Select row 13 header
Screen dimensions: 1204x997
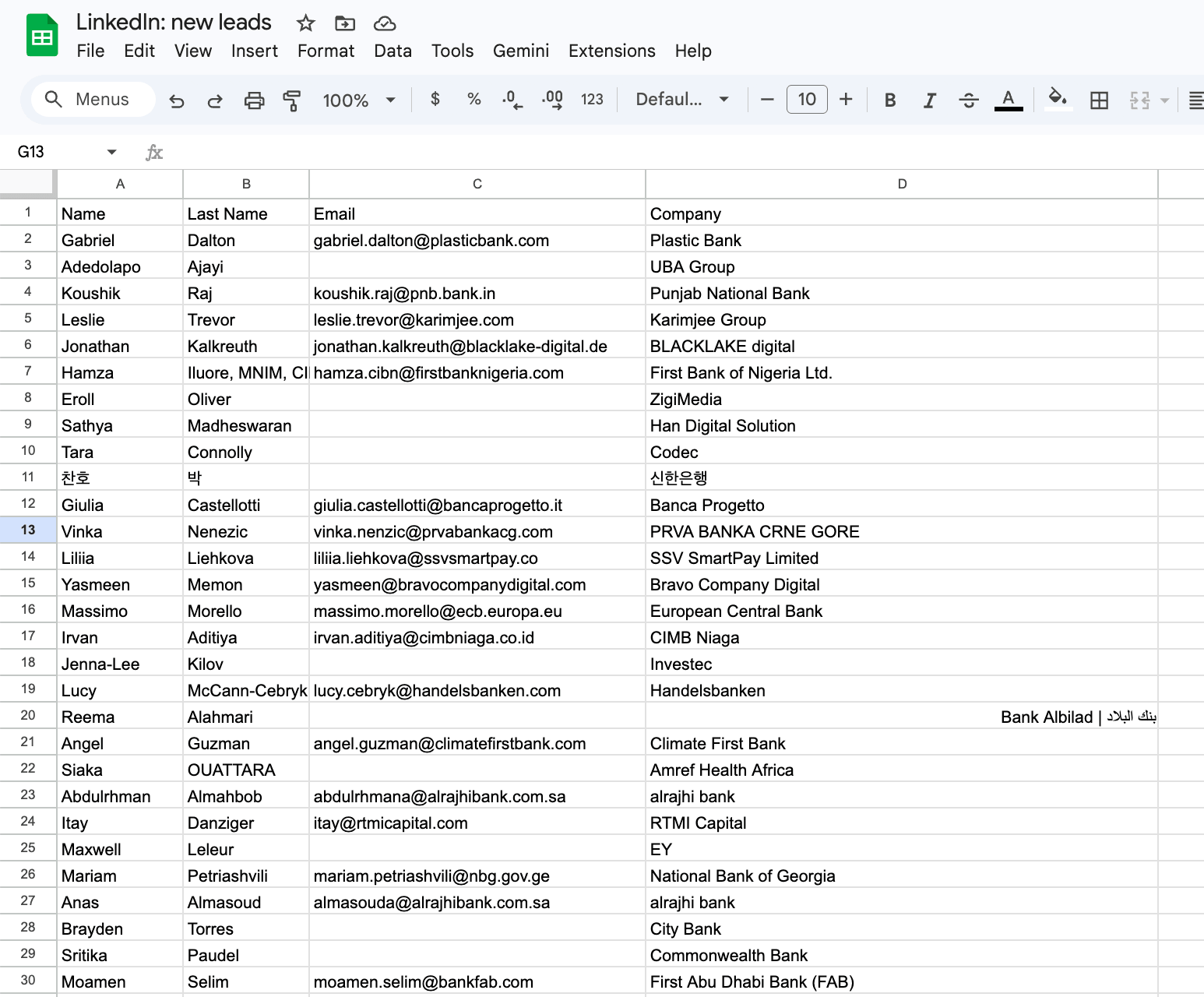click(x=28, y=530)
